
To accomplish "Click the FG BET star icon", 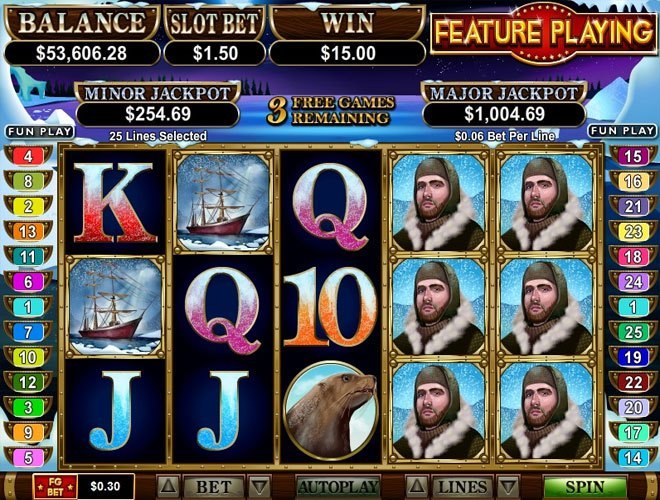I will point(55,487).
